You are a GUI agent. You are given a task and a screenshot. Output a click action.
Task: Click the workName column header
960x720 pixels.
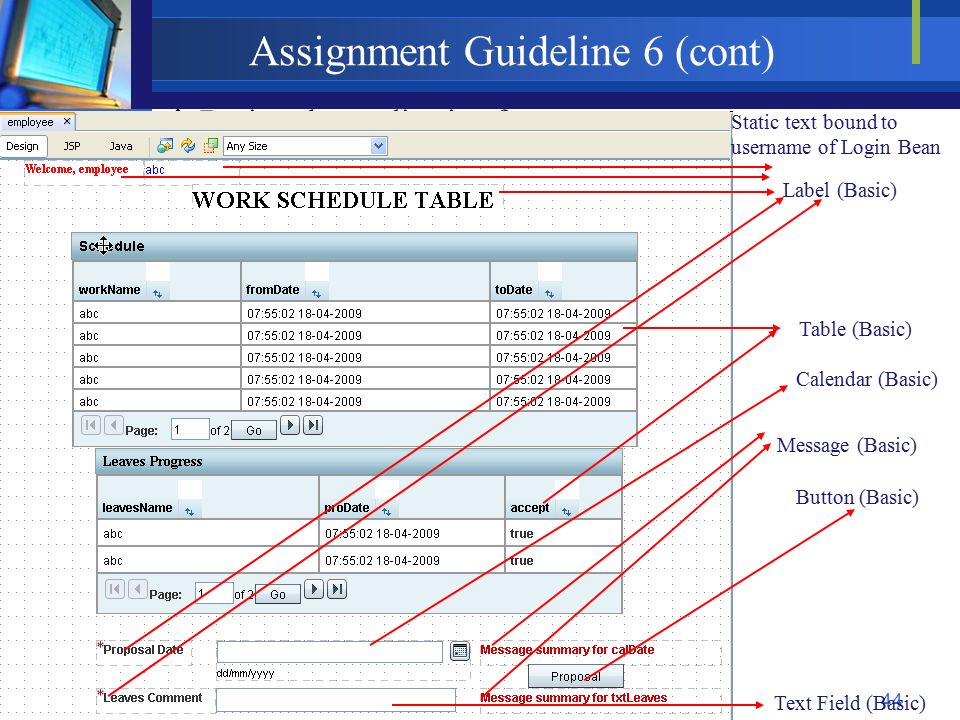click(110, 290)
